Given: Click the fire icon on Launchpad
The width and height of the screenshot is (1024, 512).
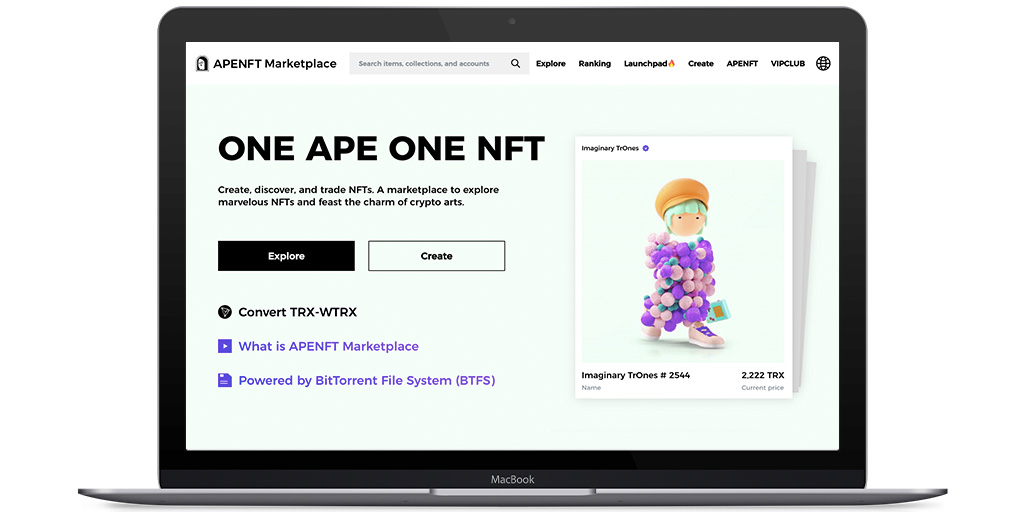Looking at the screenshot, I should pyautogui.click(x=672, y=63).
